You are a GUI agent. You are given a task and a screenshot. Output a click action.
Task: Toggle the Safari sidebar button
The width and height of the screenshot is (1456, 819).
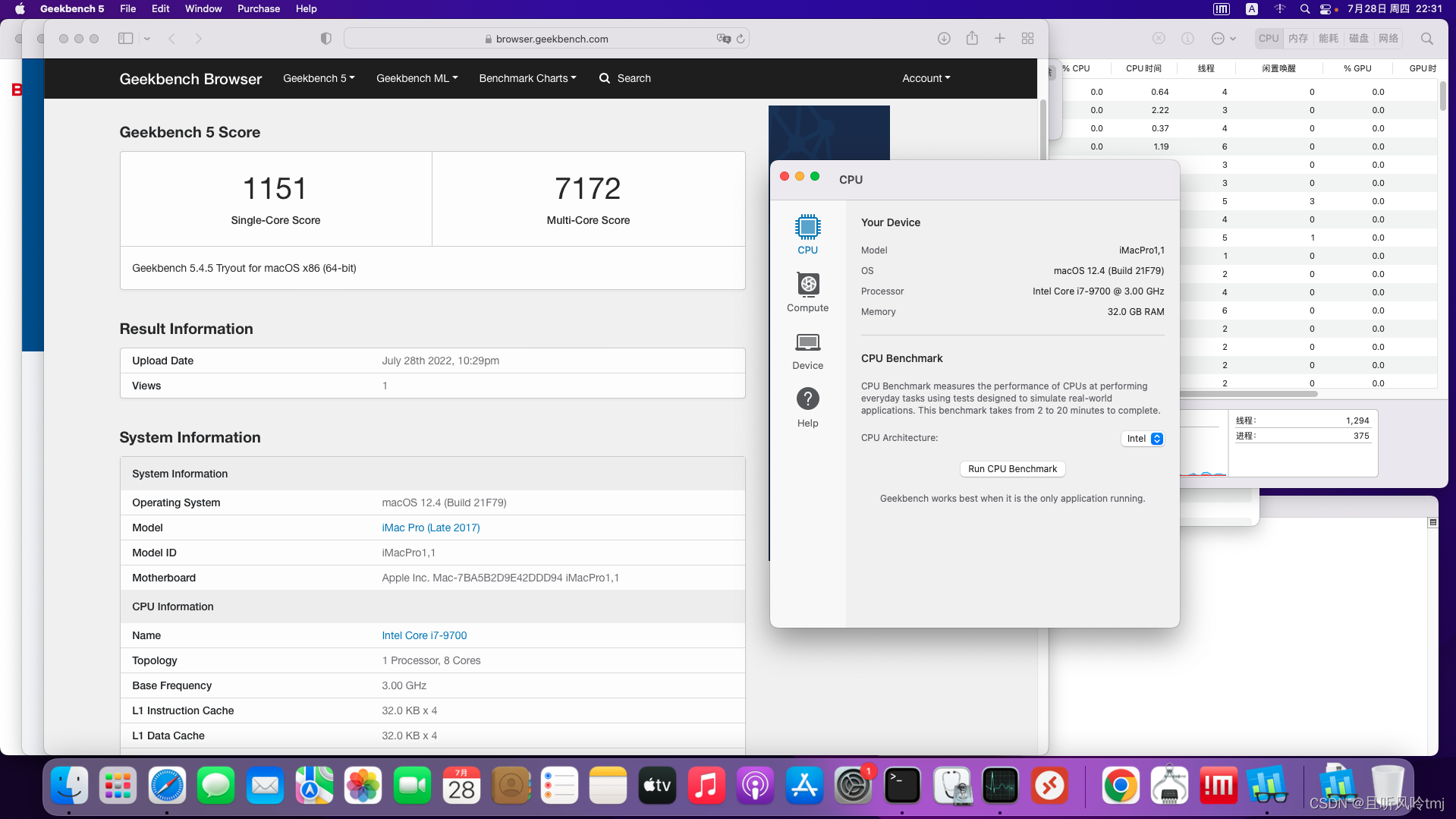coord(126,39)
